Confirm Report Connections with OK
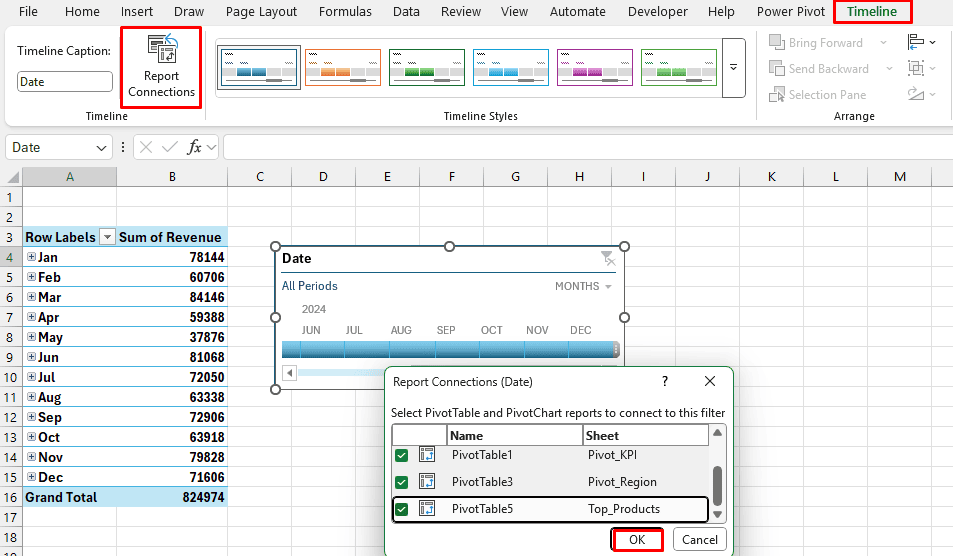Image resolution: width=953 pixels, height=556 pixels. (637, 540)
